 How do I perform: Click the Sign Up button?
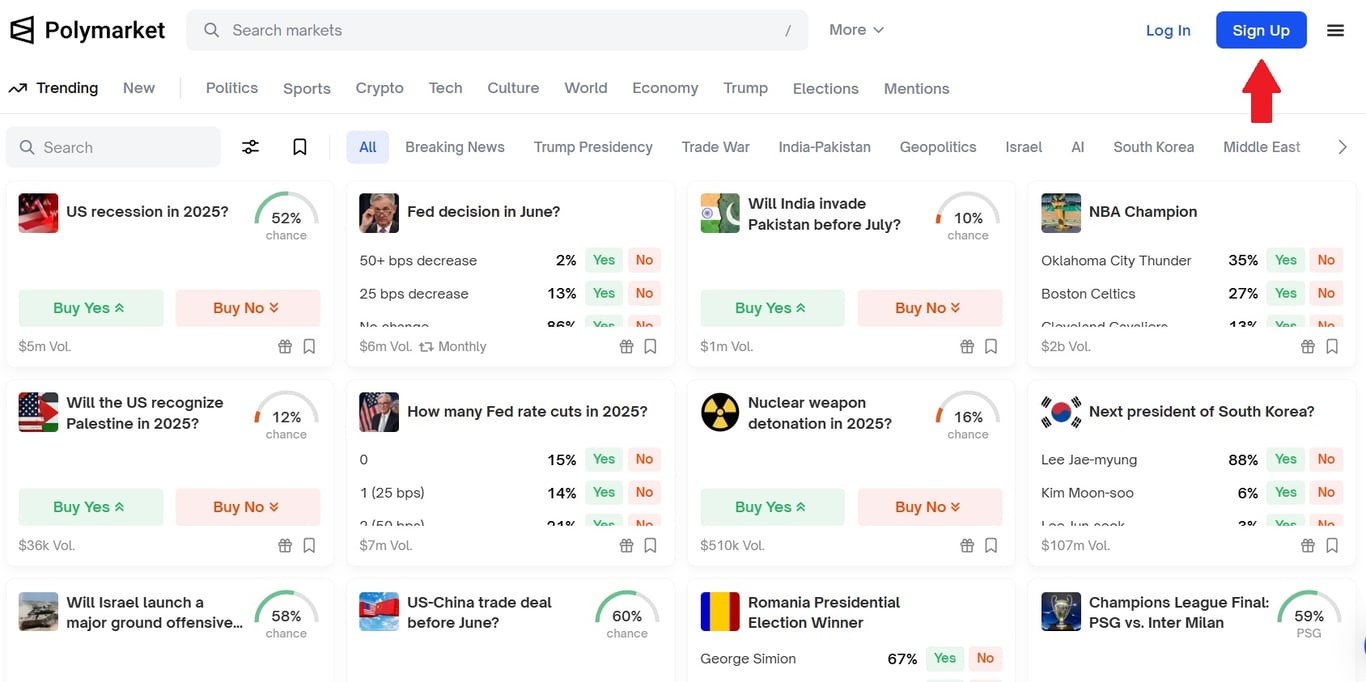[x=1261, y=30]
